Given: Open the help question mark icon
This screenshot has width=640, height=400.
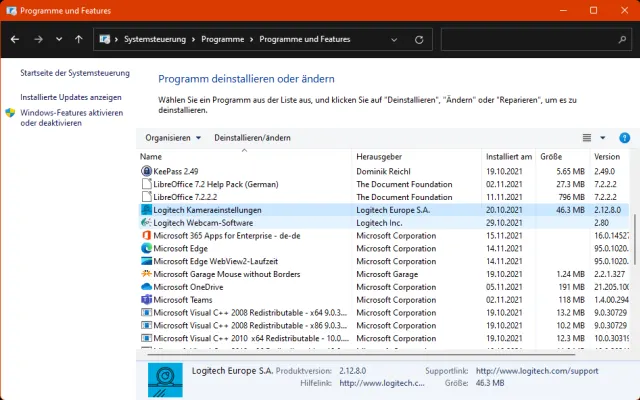Looking at the screenshot, I should click(624, 138).
